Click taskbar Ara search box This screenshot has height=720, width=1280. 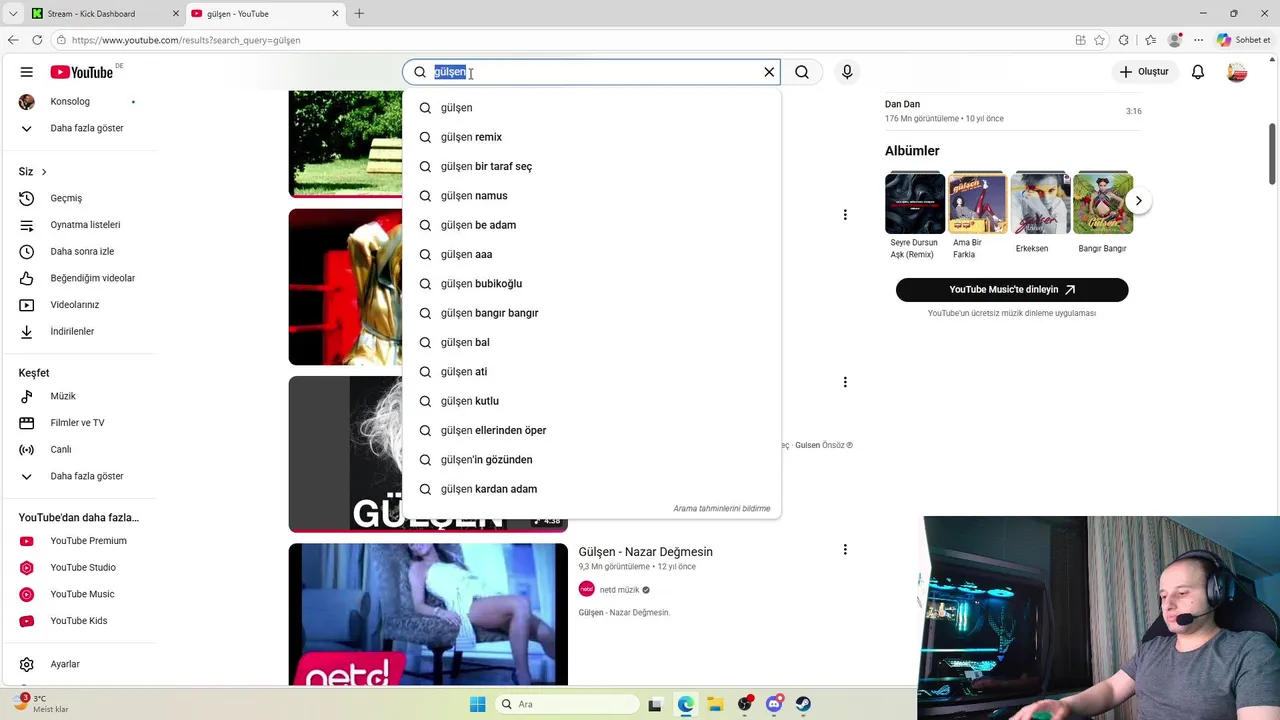(567, 704)
